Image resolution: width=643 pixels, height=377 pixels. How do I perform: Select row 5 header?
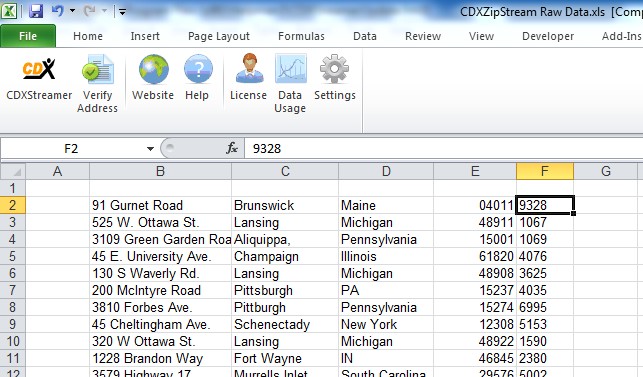coord(13,256)
